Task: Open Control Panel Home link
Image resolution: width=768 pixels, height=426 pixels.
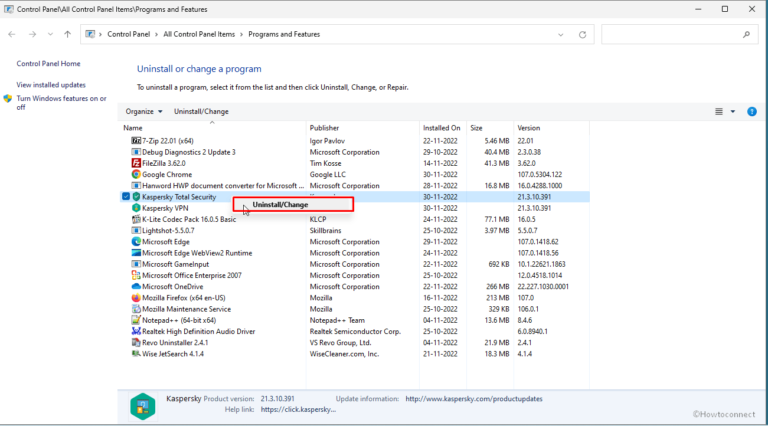Action: [x=48, y=64]
